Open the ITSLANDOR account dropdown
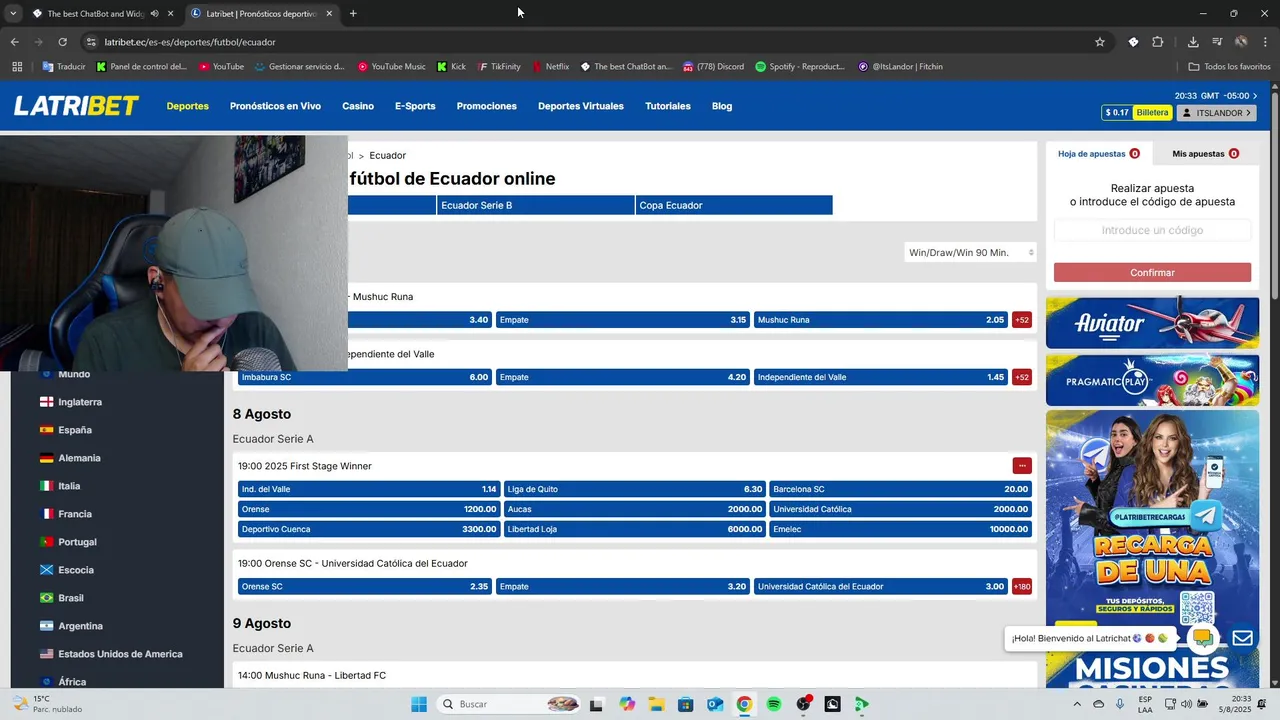The image size is (1280, 720). pos(1216,113)
